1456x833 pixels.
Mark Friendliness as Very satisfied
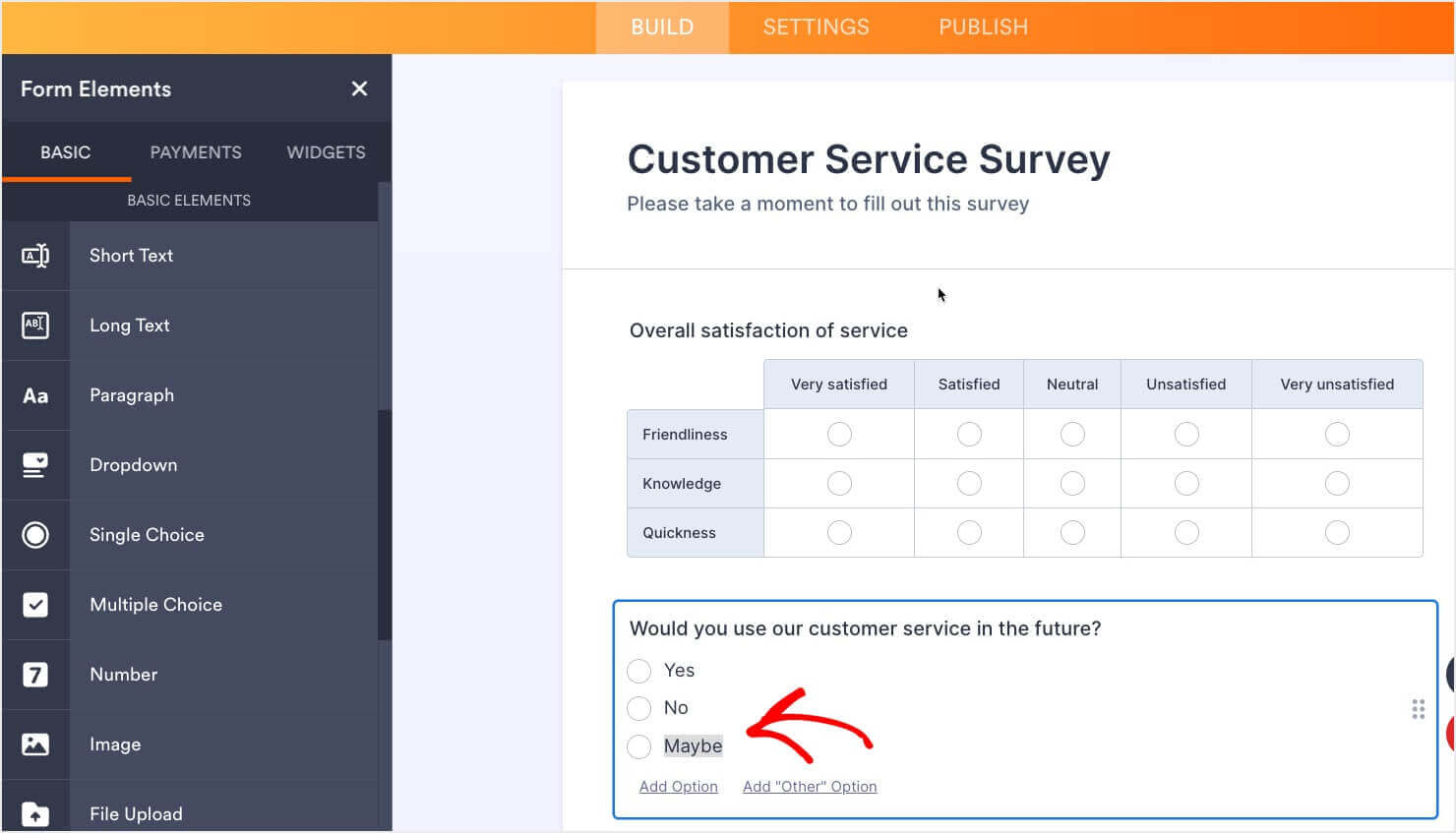click(x=838, y=434)
